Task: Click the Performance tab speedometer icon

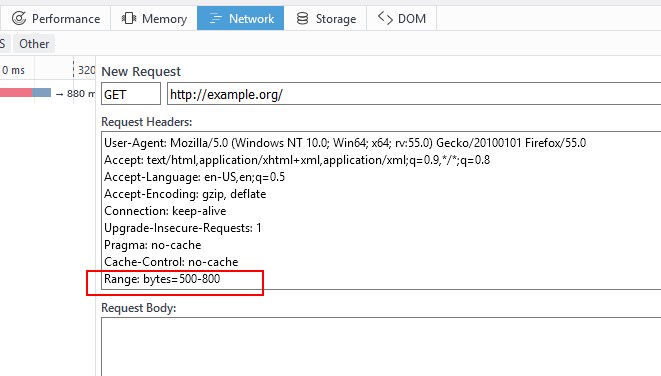Action: click(x=19, y=18)
